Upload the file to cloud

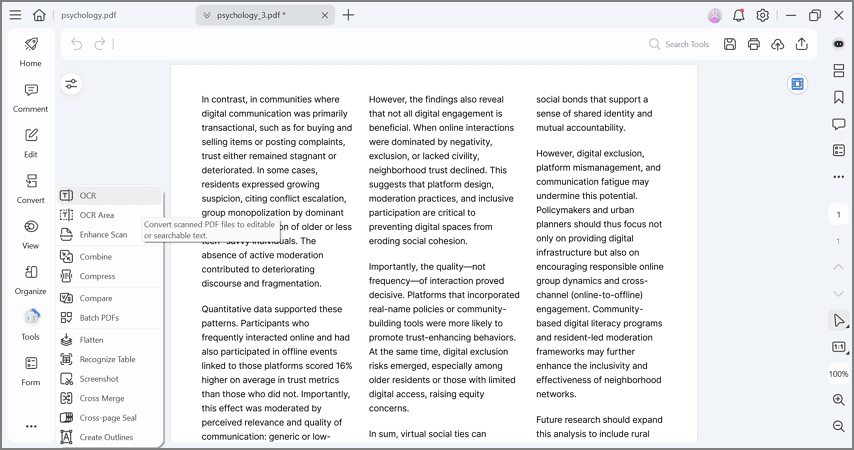778,44
